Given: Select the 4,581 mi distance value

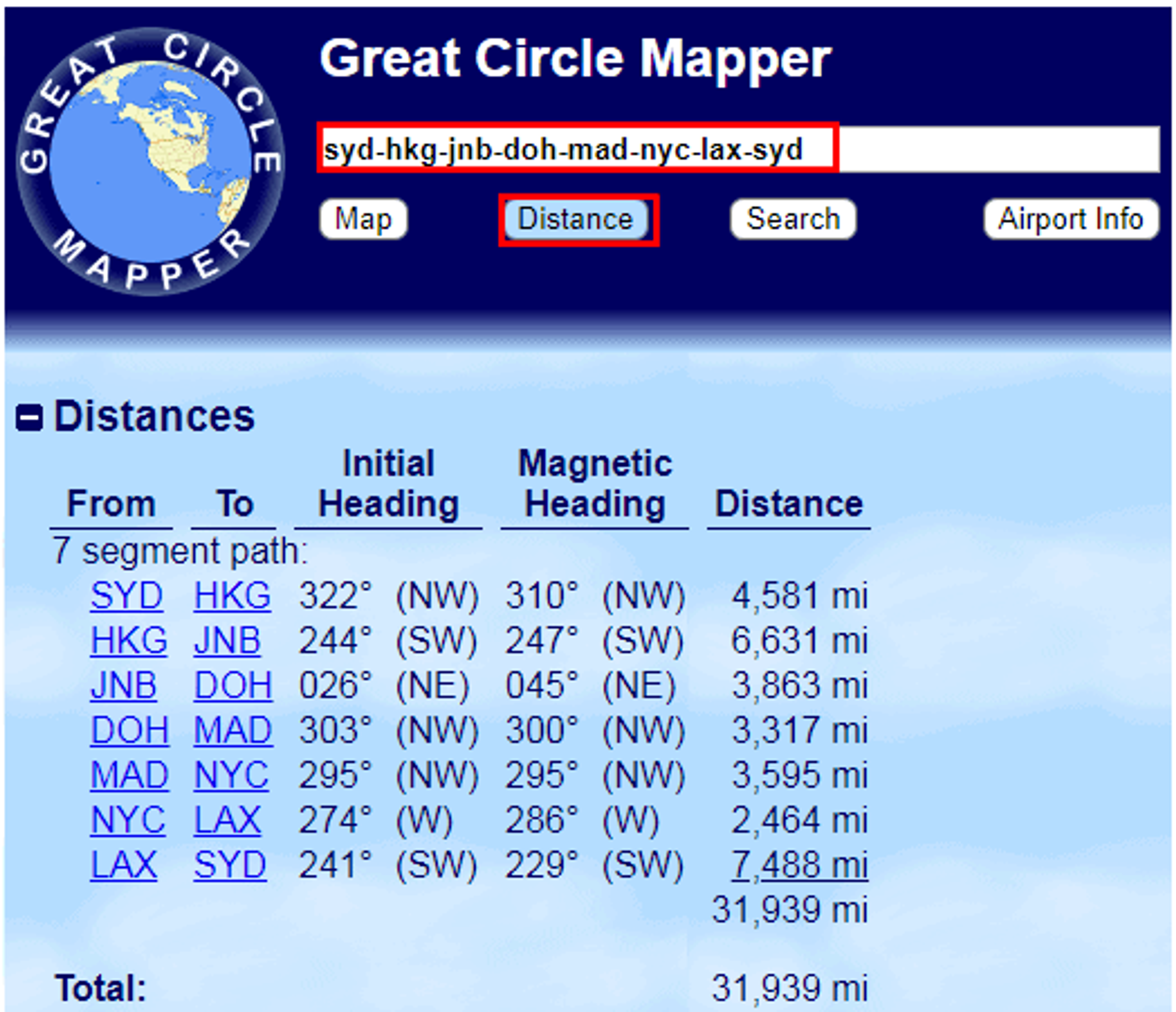Looking at the screenshot, I should [800, 596].
